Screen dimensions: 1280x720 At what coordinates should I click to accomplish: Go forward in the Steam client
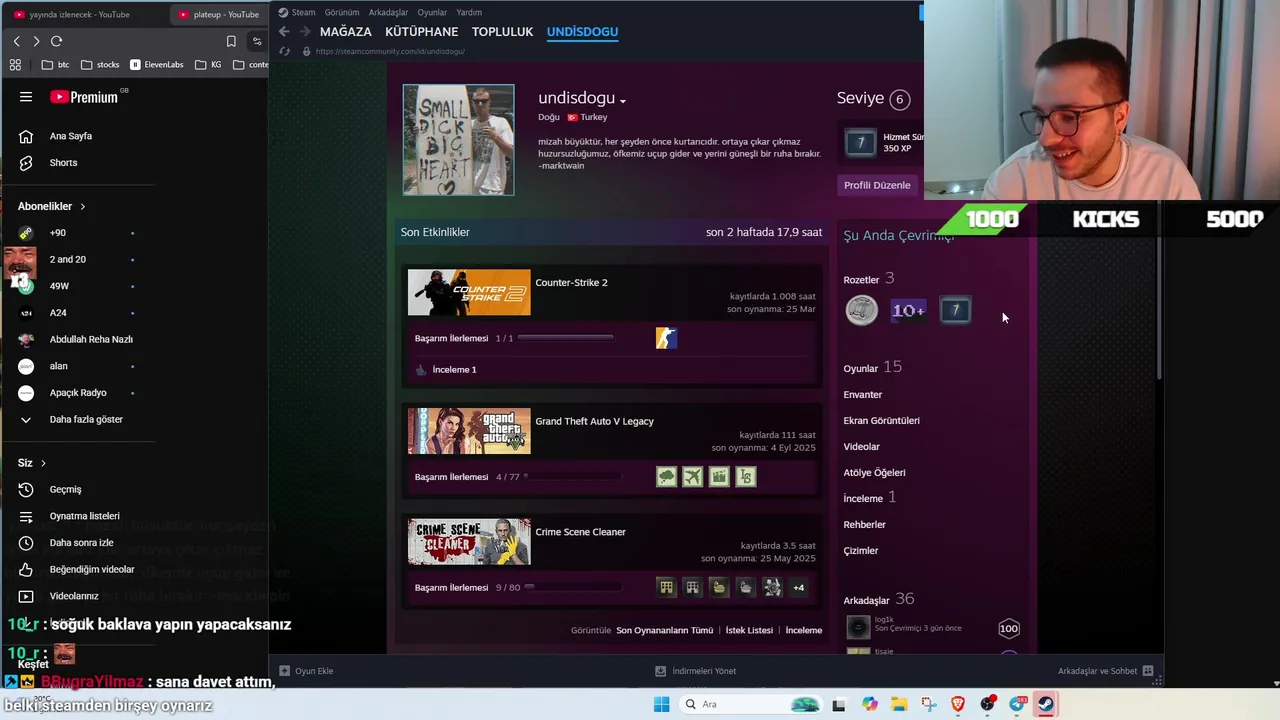tap(305, 32)
